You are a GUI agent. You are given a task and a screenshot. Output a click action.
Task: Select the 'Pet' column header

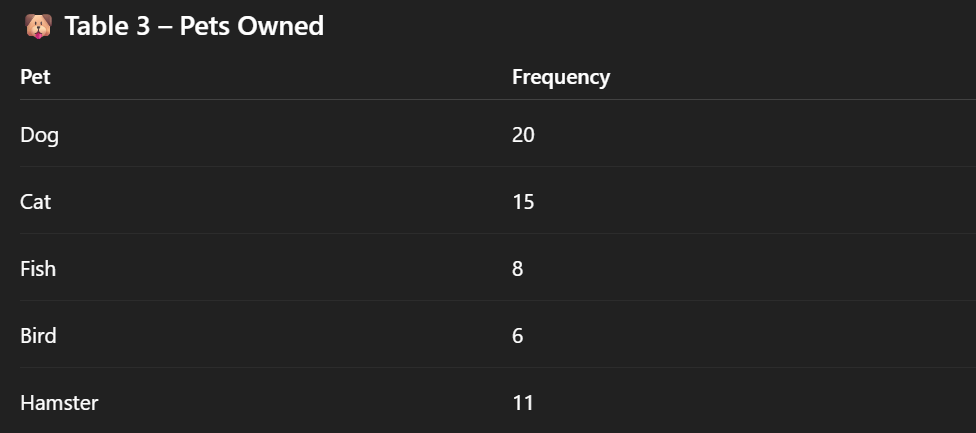(35, 77)
